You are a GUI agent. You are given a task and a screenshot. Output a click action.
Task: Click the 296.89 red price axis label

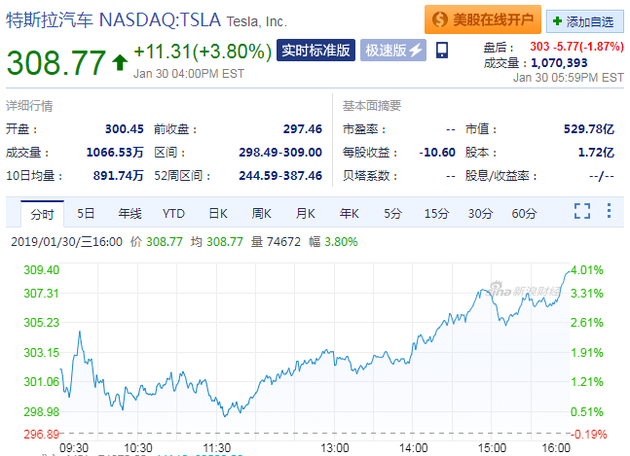[41, 434]
